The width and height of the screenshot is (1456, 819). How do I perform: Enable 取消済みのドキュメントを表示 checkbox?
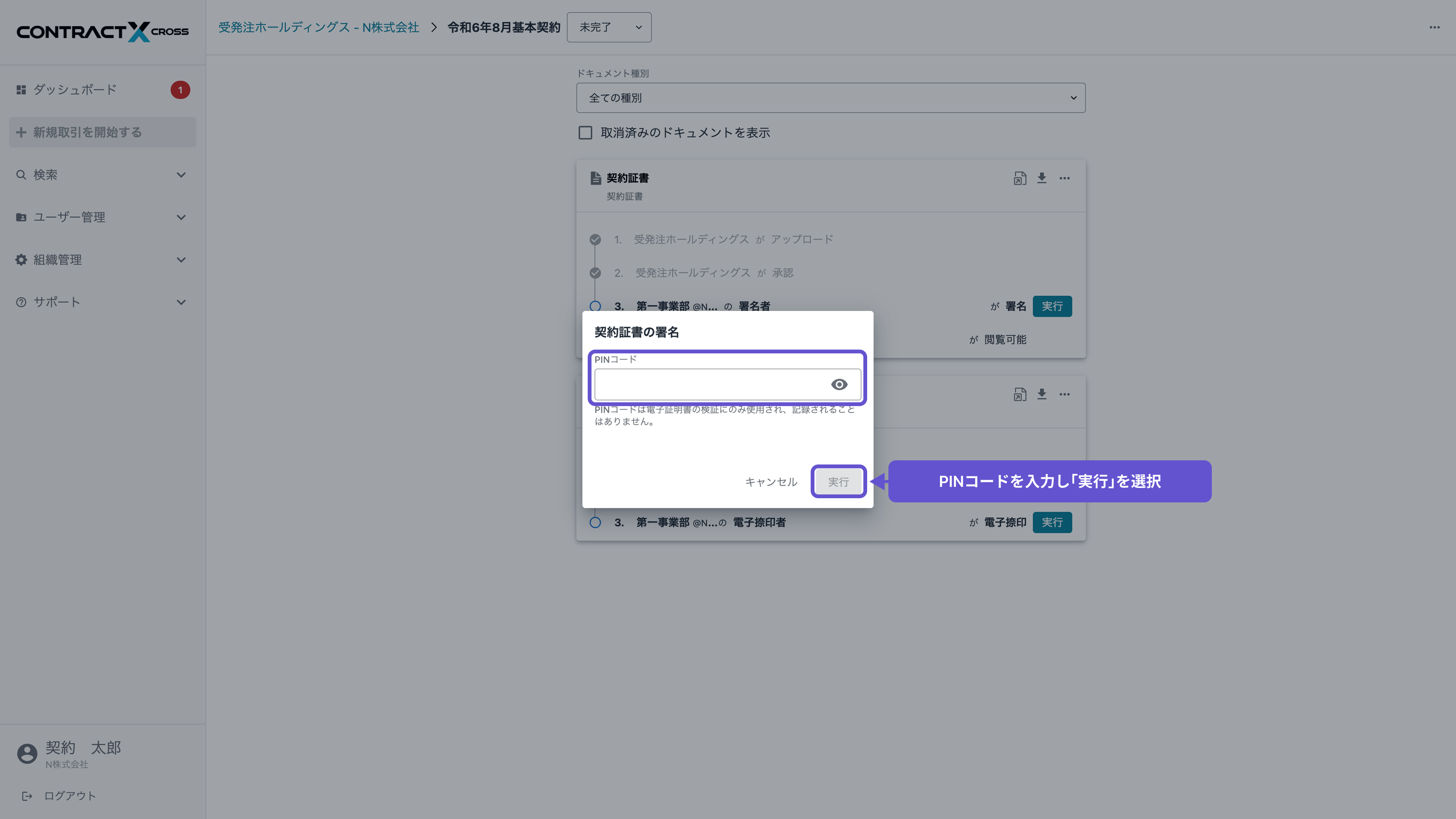[585, 132]
